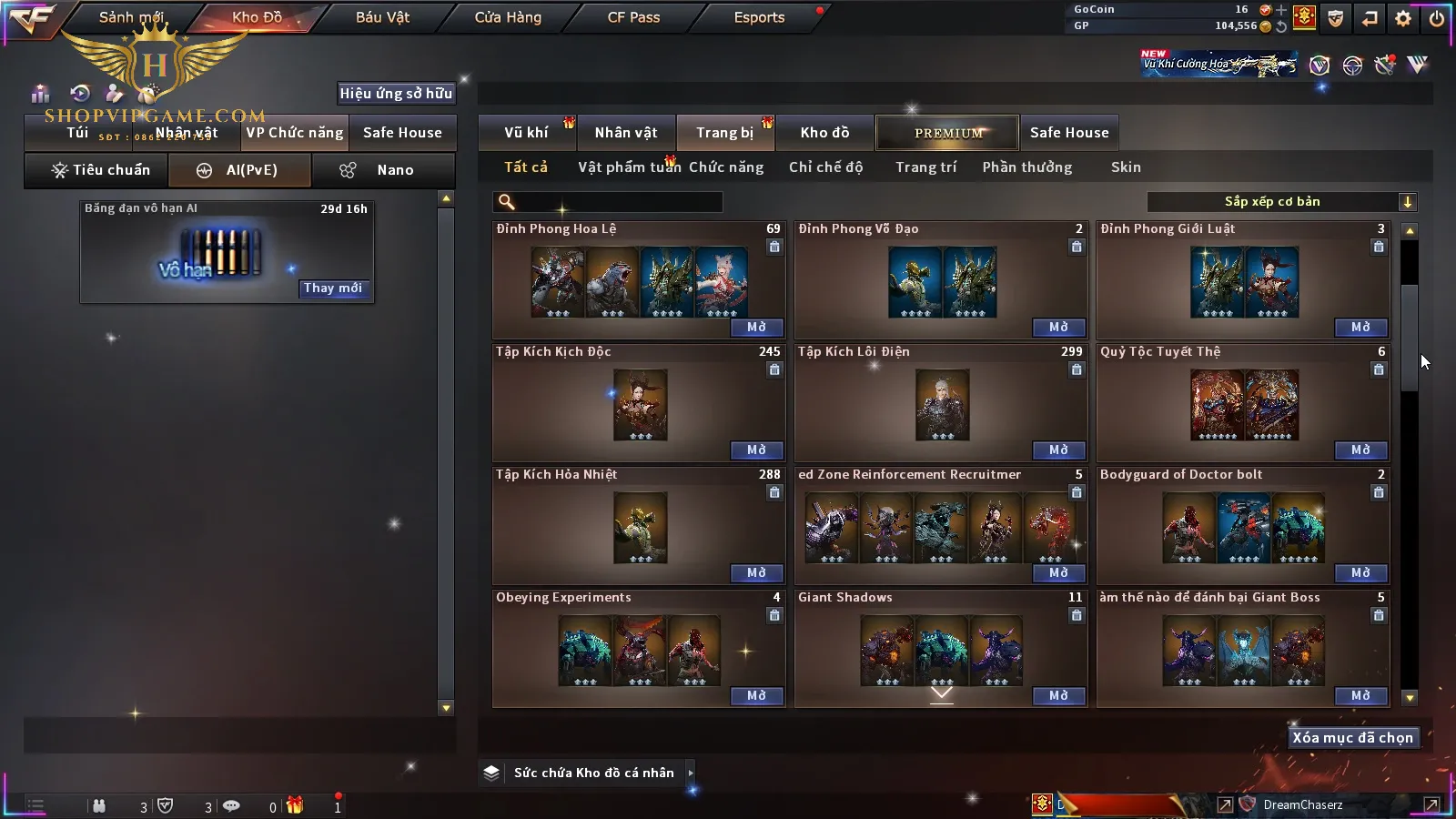This screenshot has width=1456, height=819.
Task: Click Mở on Quý Tộc Tuyết Thế
Action: pyautogui.click(x=1361, y=450)
